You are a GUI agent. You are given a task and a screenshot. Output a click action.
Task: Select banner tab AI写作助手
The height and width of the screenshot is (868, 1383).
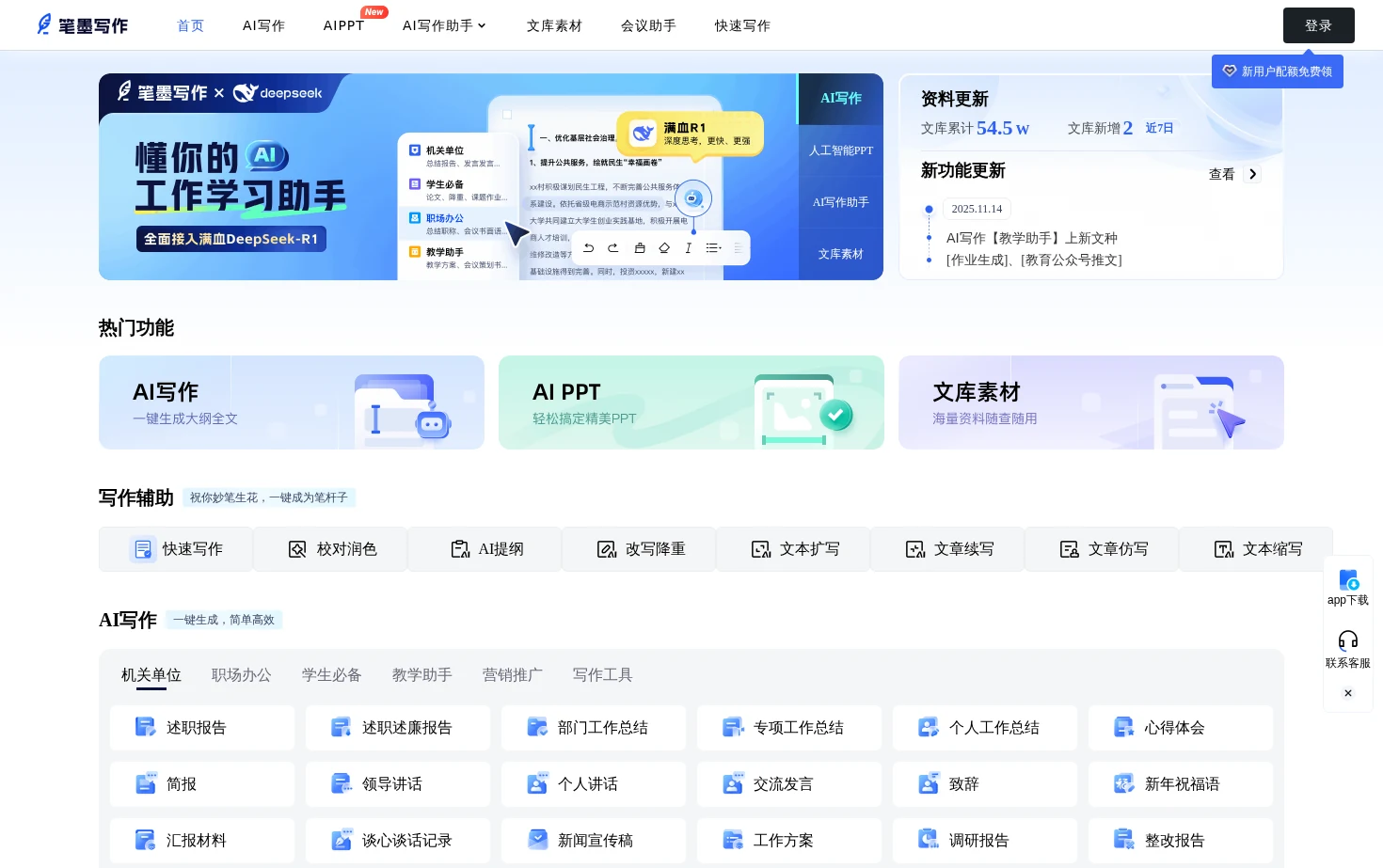[841, 202]
